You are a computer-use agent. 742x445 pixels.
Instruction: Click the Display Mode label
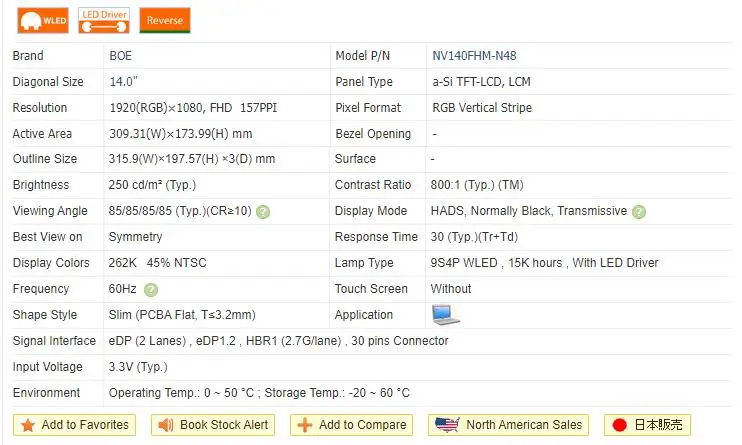pyautogui.click(x=371, y=211)
